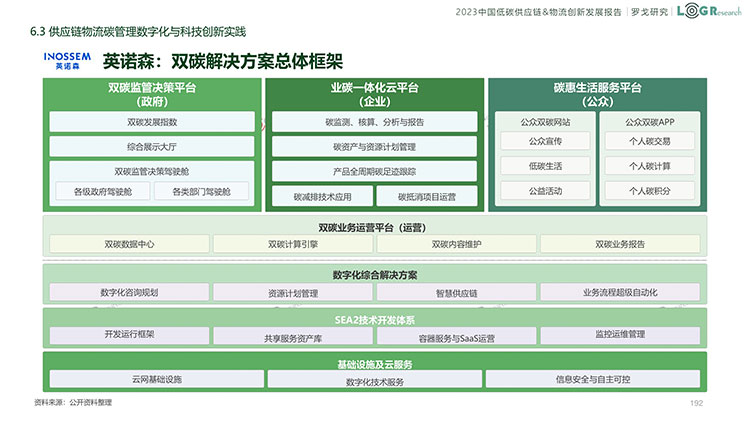Select the 双碳内容维护 box
This screenshot has width=750, height=422.
[x=456, y=244]
